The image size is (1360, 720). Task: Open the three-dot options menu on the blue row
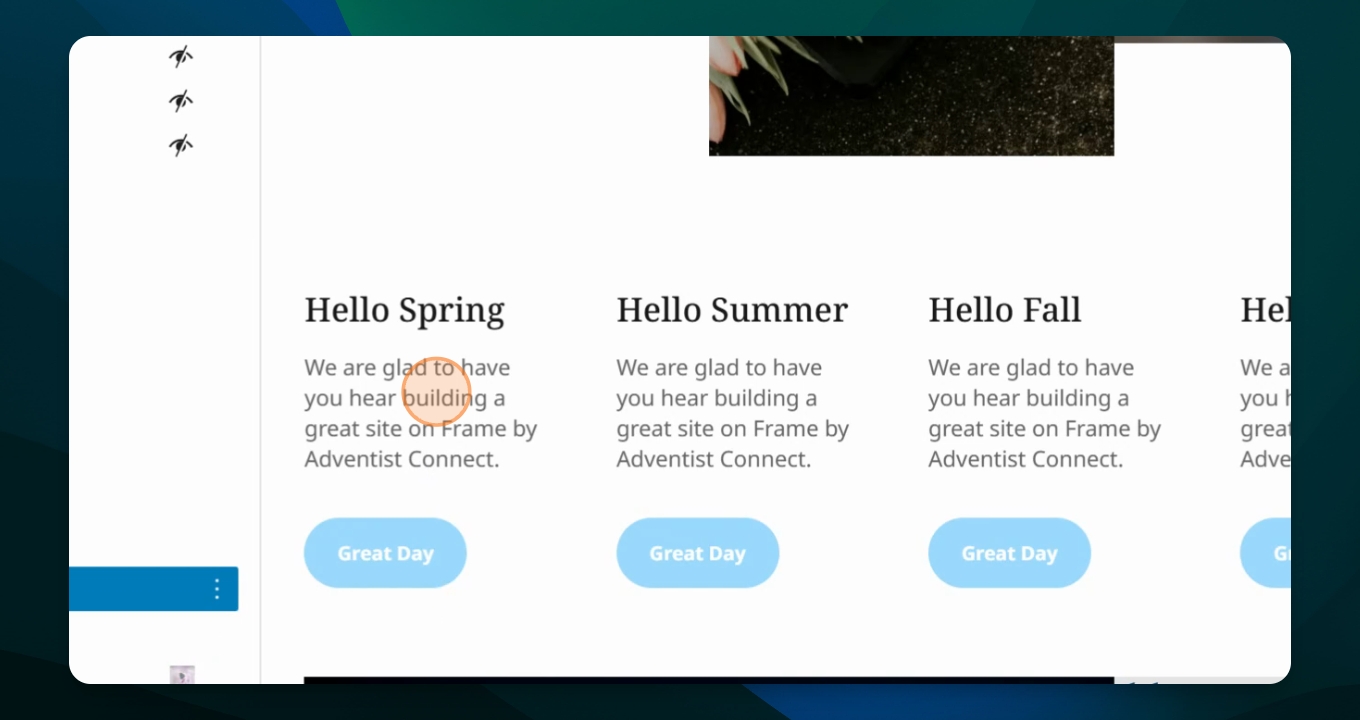(x=217, y=589)
